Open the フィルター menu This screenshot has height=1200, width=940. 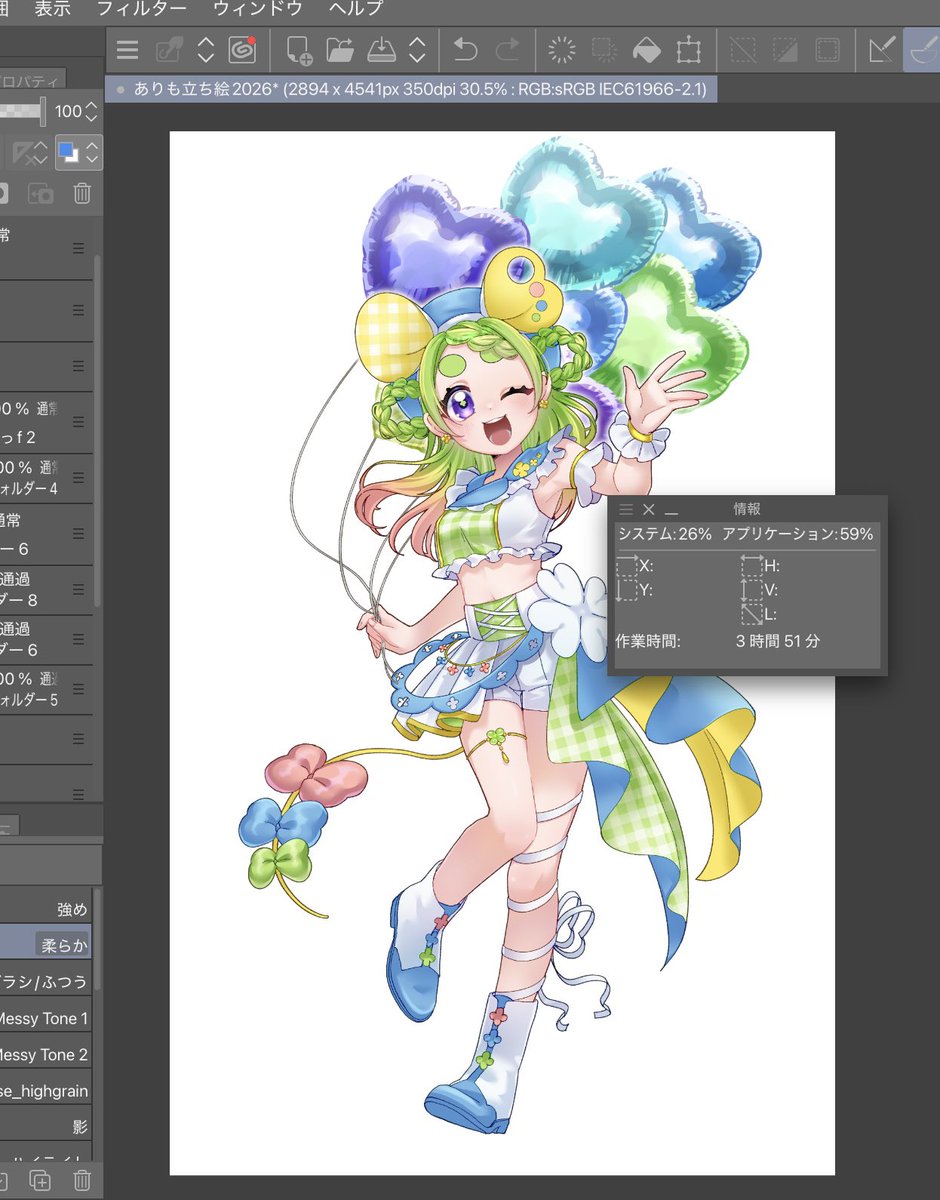click(141, 9)
